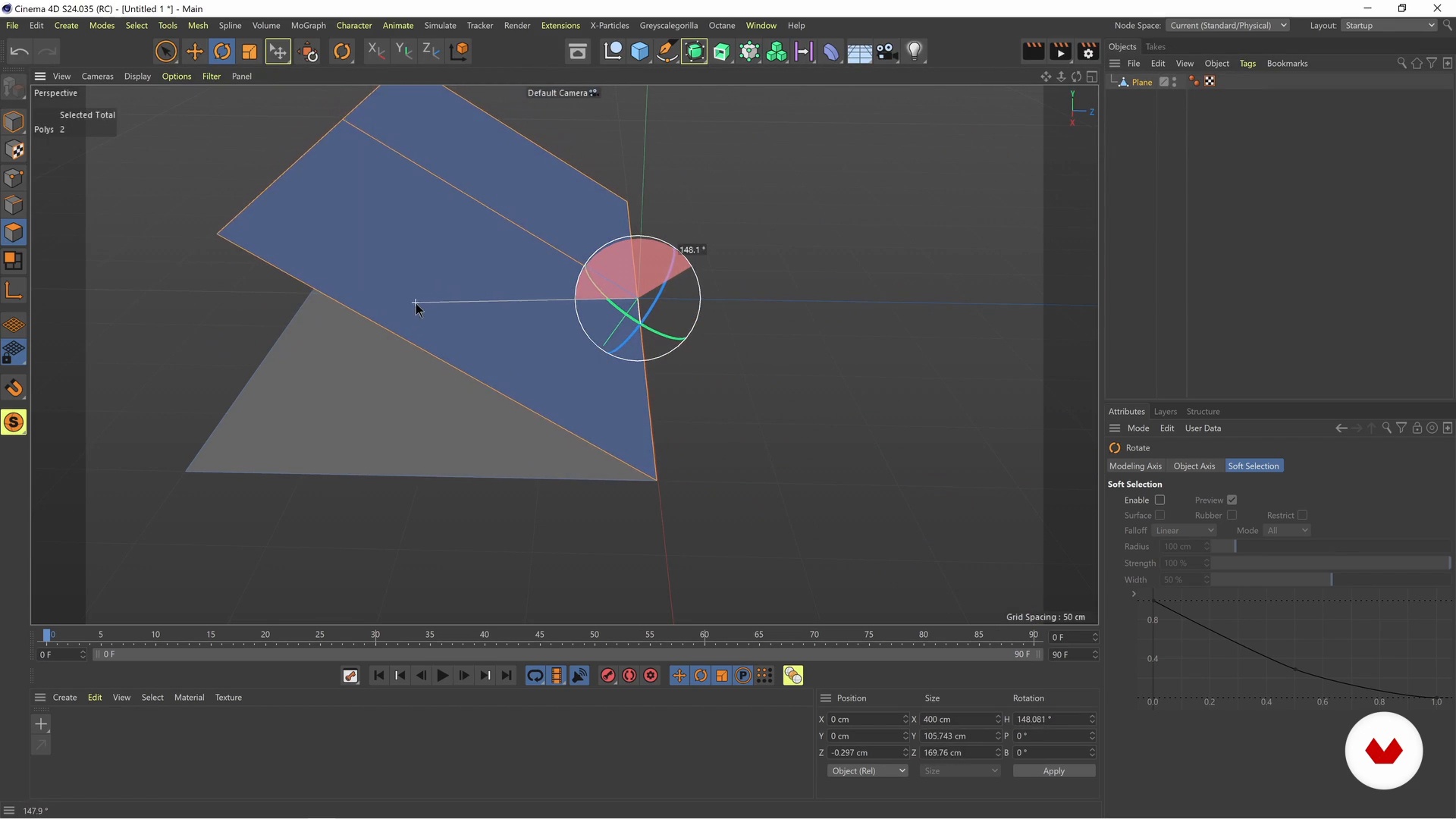
Task: Render the active view
Action: pyautogui.click(x=1033, y=52)
